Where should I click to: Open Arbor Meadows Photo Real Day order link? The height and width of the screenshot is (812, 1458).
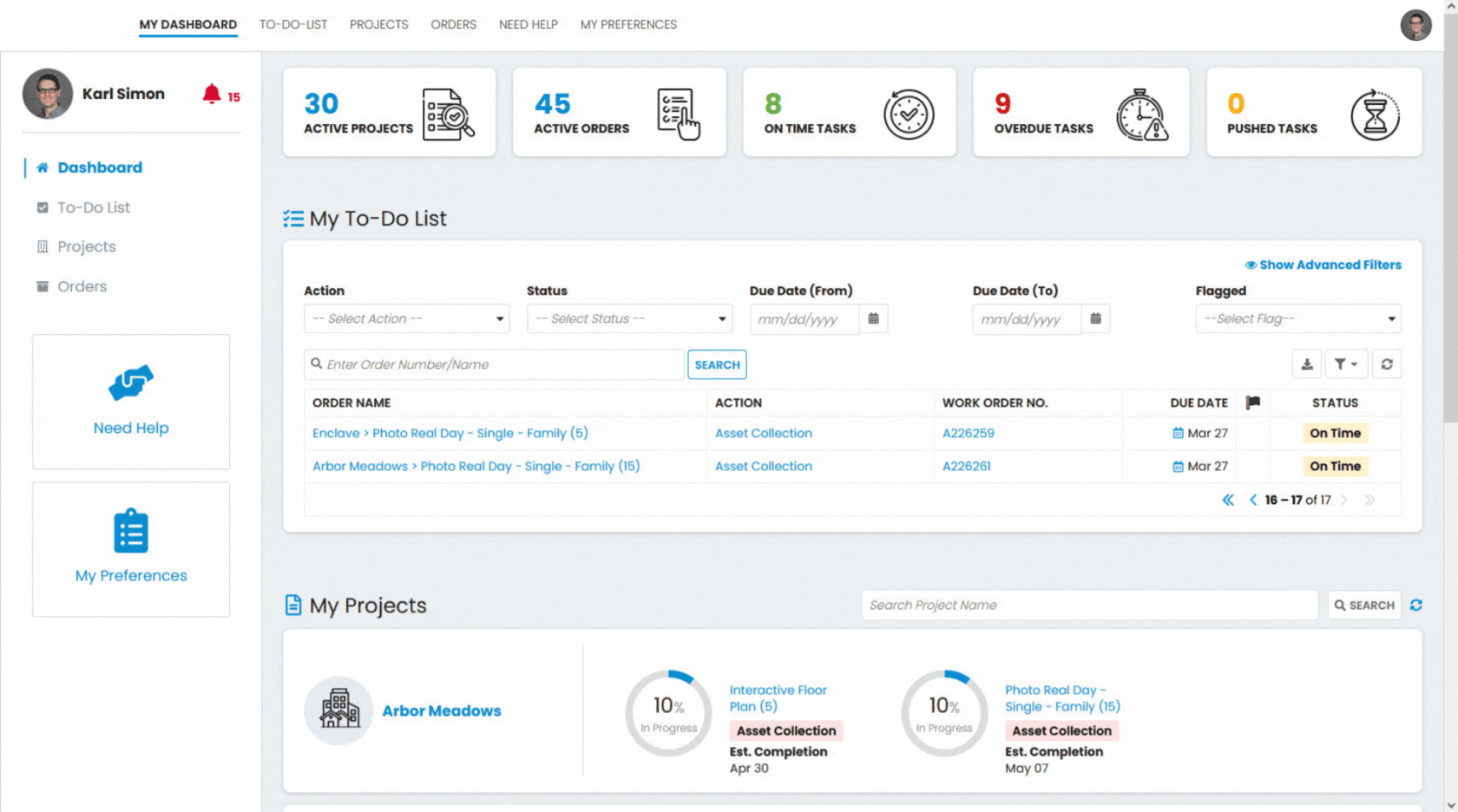click(476, 466)
